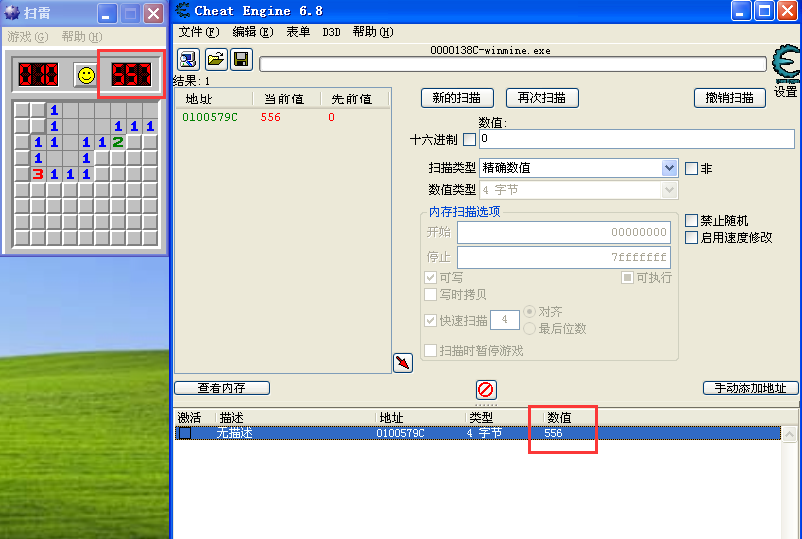Click Minesweeper mine counter display
The height and width of the screenshot is (539, 802).
(38, 75)
